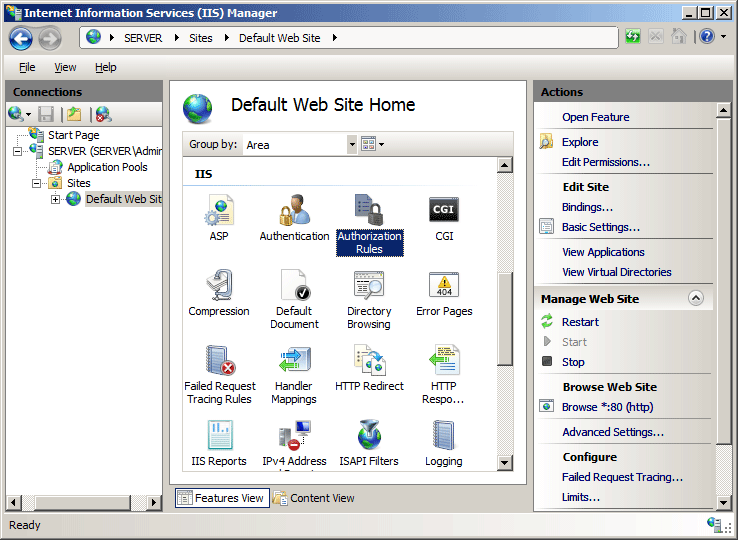Open Advanced Settings link
The width and height of the screenshot is (738, 540).
(612, 432)
